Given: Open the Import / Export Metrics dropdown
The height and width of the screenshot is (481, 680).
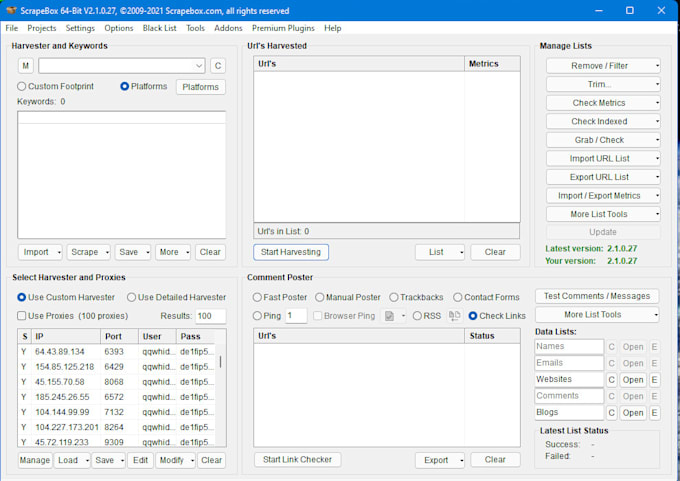Looking at the screenshot, I should [657, 196].
